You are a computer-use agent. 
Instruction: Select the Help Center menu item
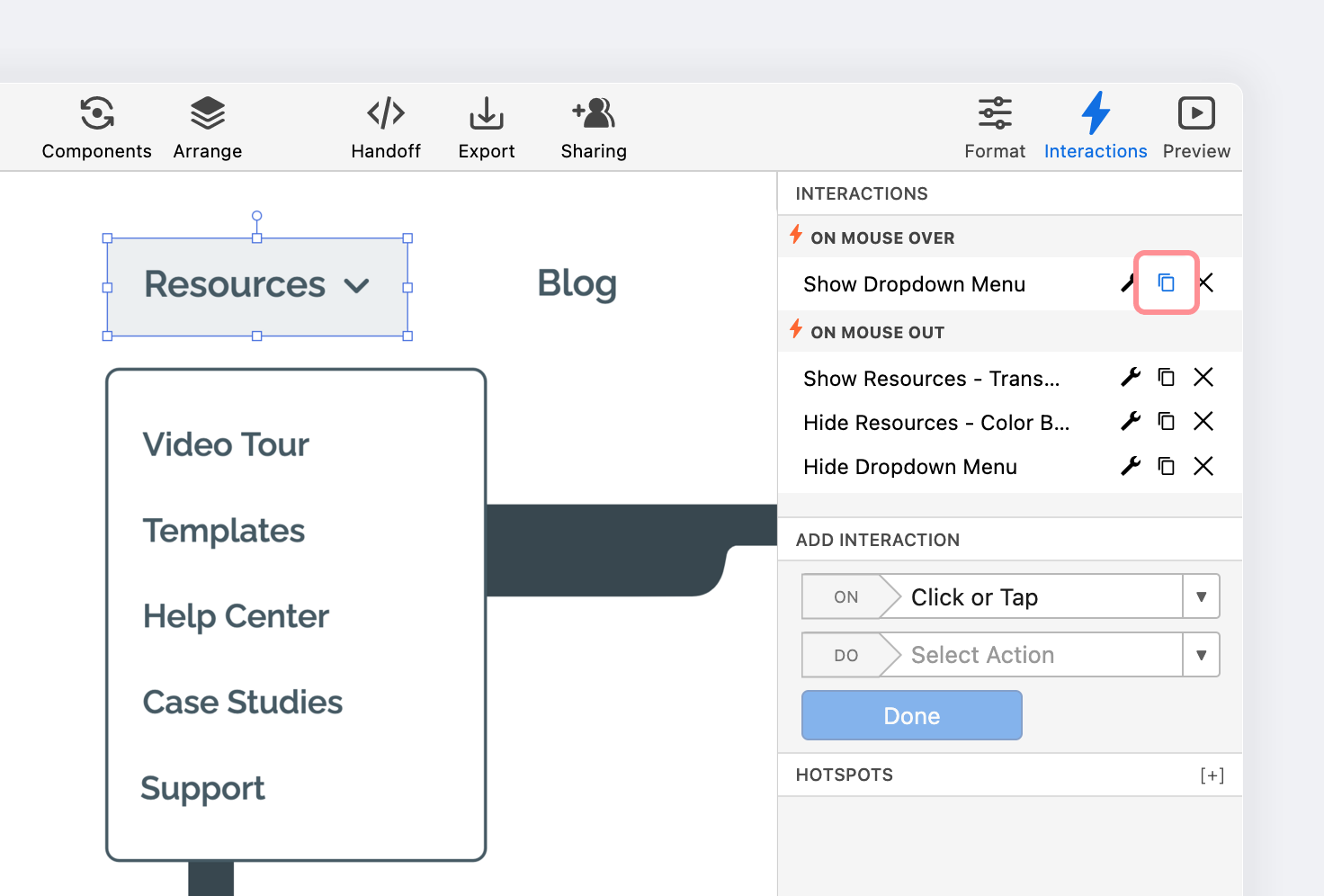pos(236,617)
